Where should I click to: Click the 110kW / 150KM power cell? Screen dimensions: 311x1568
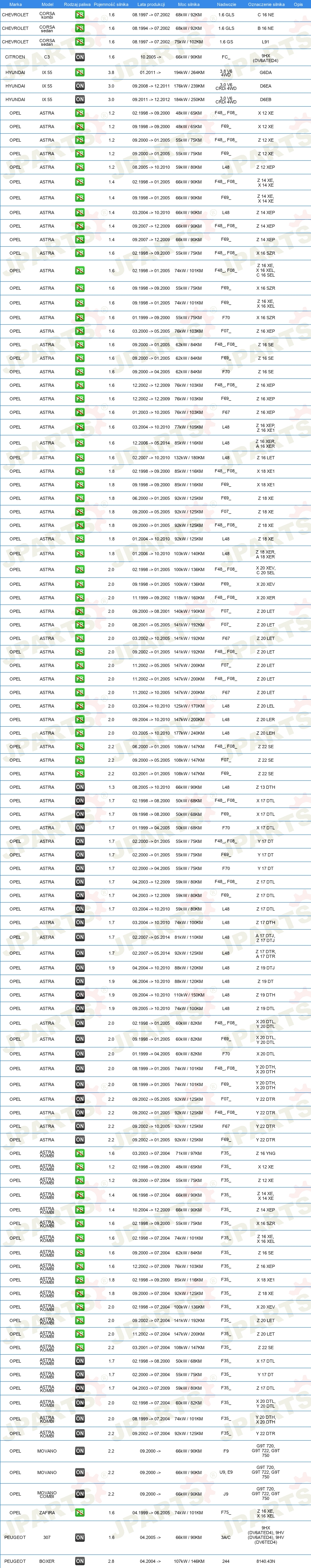point(189,995)
